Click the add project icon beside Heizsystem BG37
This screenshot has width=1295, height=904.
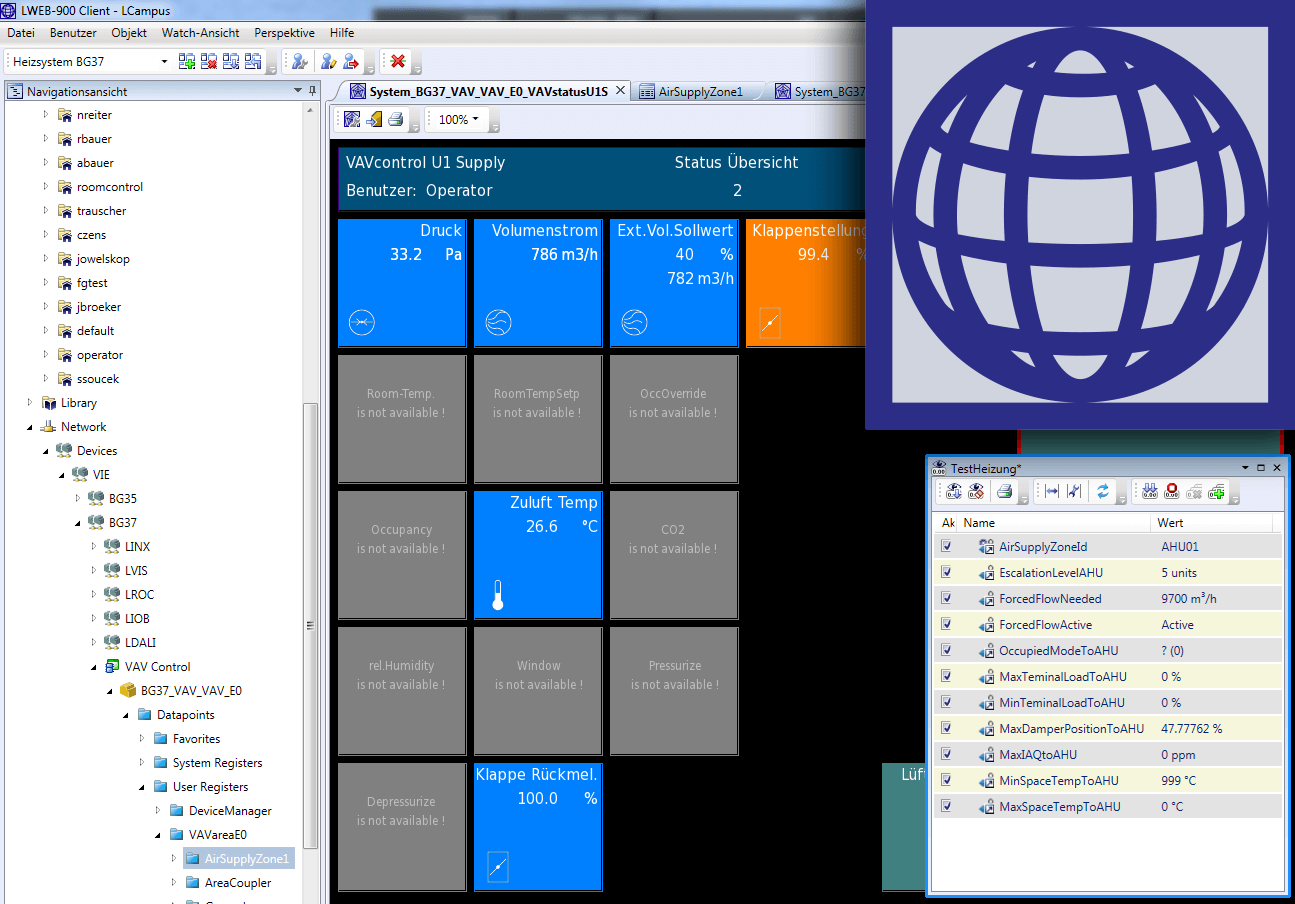(187, 62)
